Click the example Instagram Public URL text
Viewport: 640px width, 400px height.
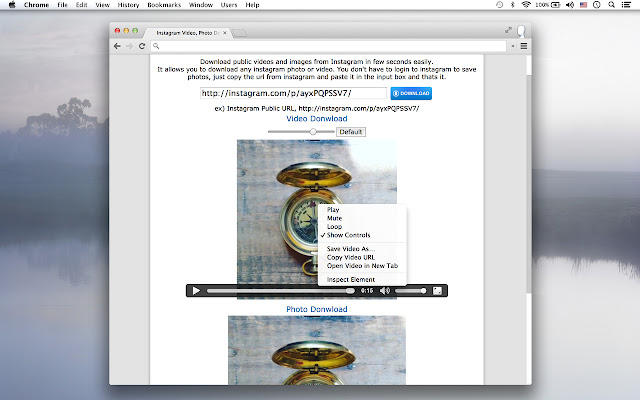317,109
